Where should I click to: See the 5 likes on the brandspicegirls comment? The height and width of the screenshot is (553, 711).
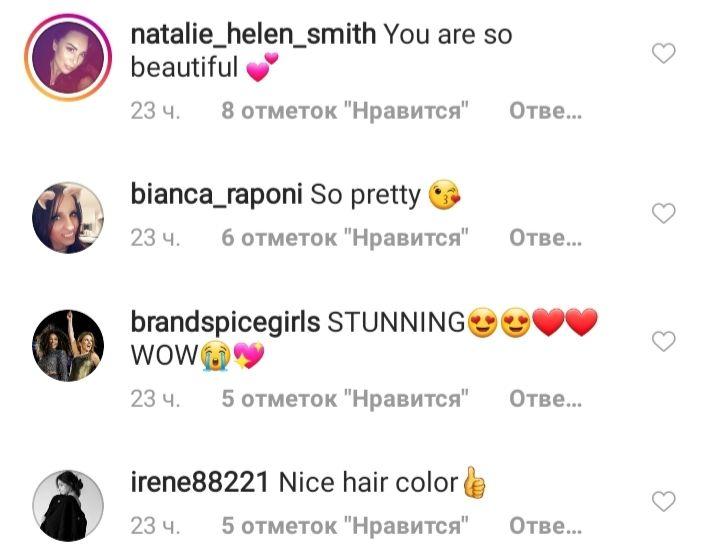(345, 399)
